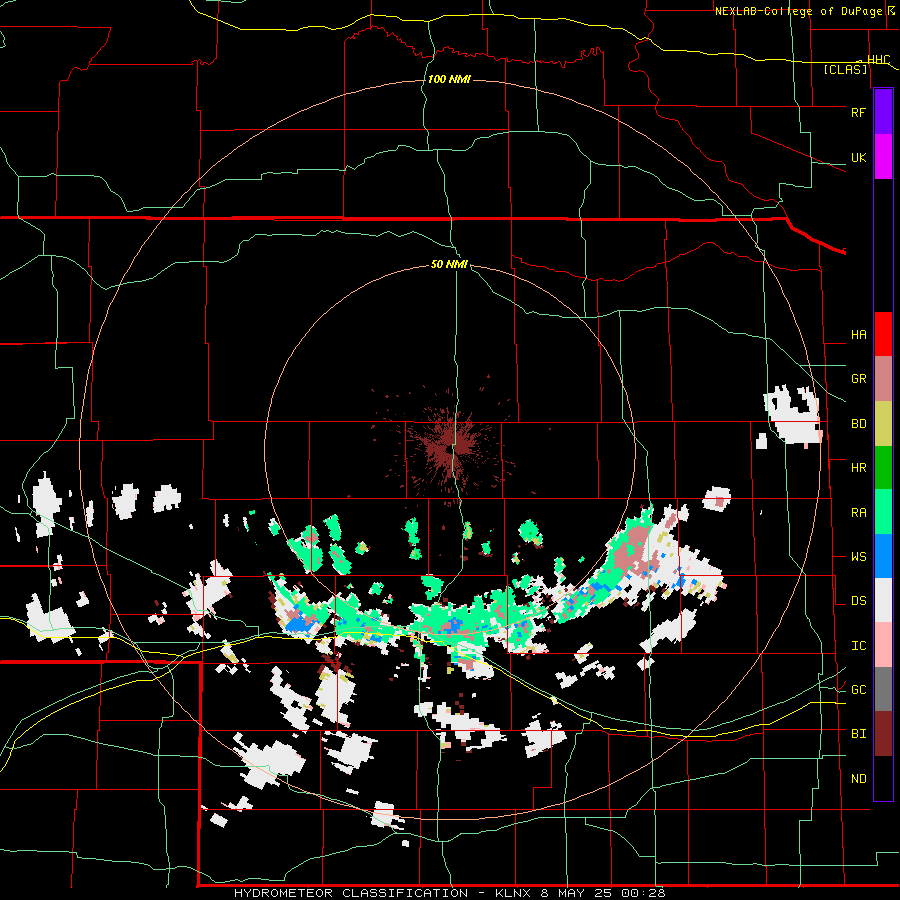Click the DS white legend swatch
The image size is (900, 900).
pyautogui.click(x=883, y=600)
